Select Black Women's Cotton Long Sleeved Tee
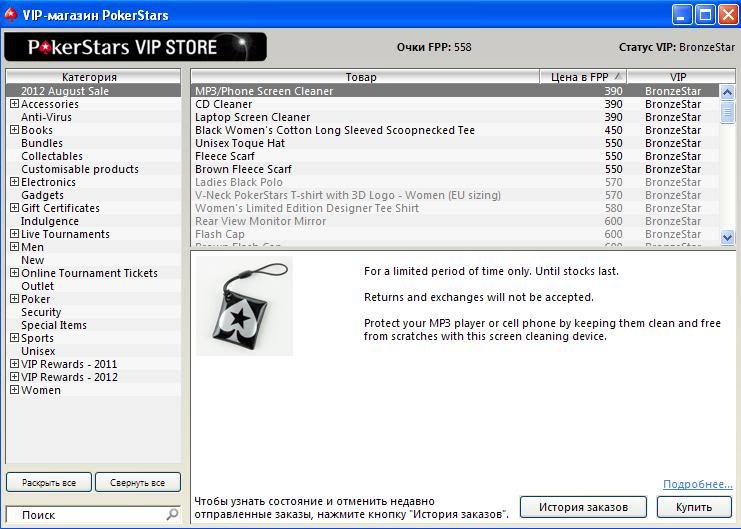 point(455,130)
